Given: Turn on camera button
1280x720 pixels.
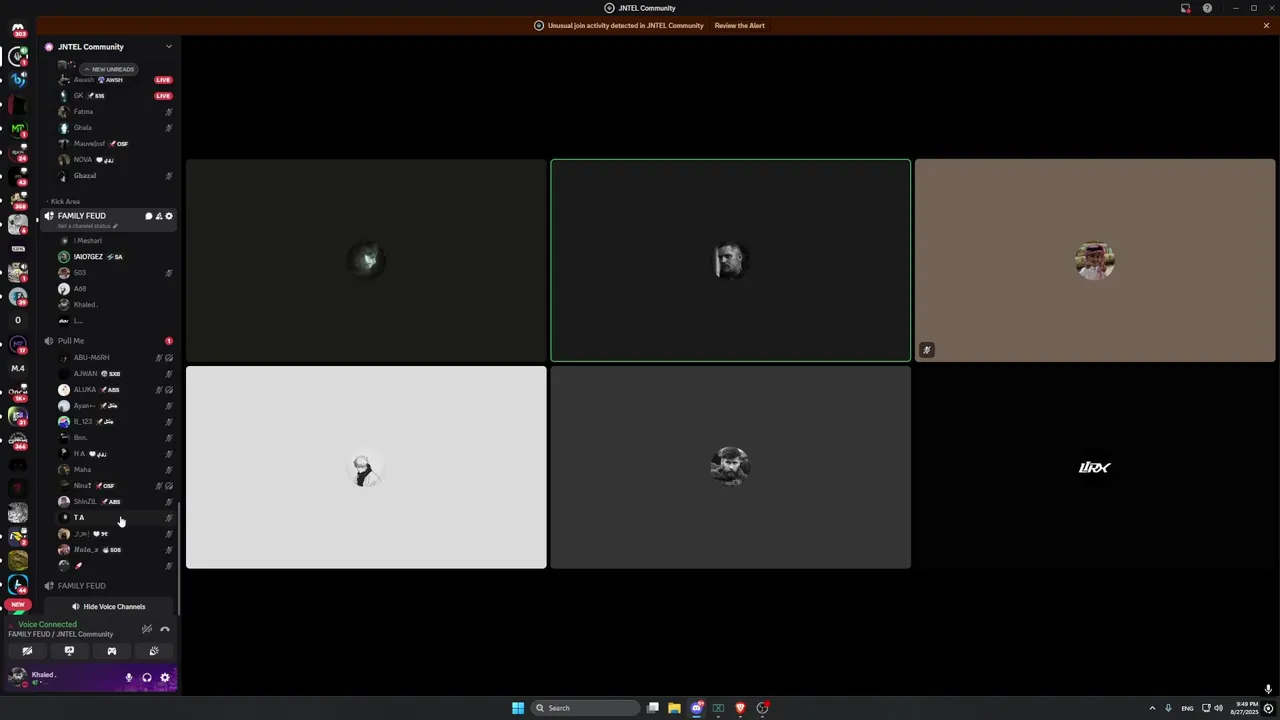Looking at the screenshot, I should pyautogui.click(x=27, y=651).
